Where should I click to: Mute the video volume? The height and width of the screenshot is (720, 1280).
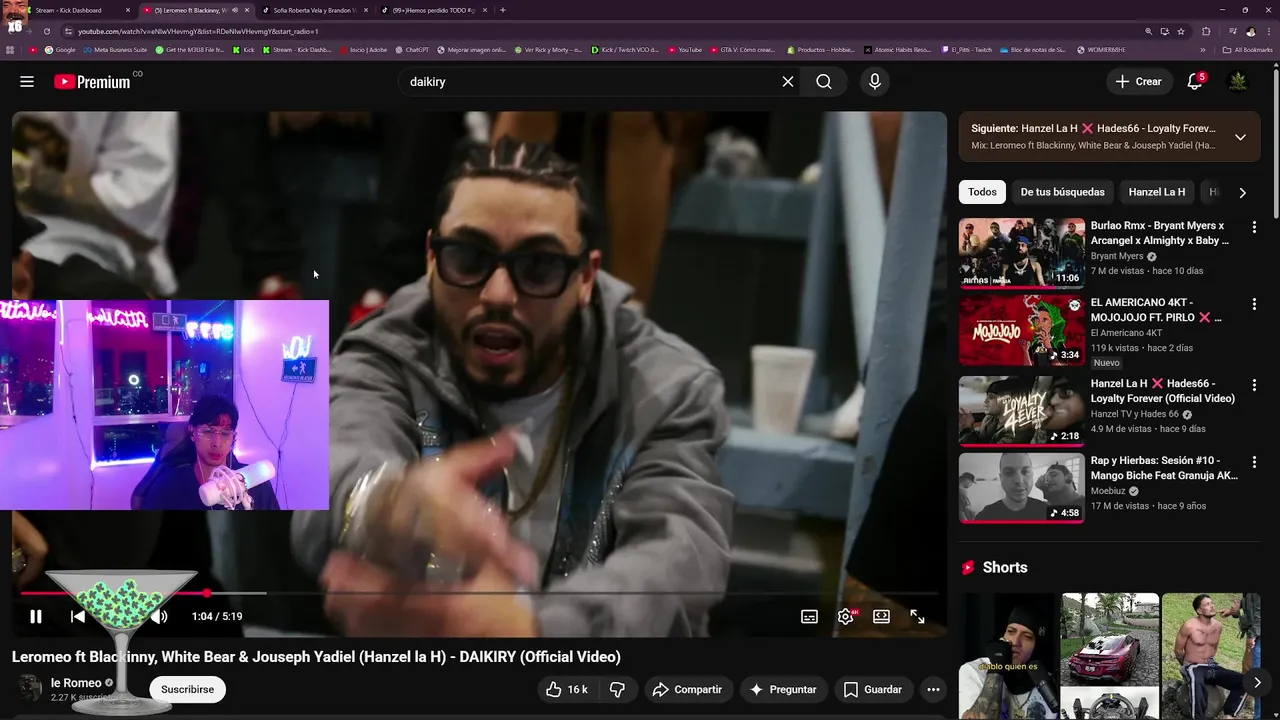pos(159,617)
